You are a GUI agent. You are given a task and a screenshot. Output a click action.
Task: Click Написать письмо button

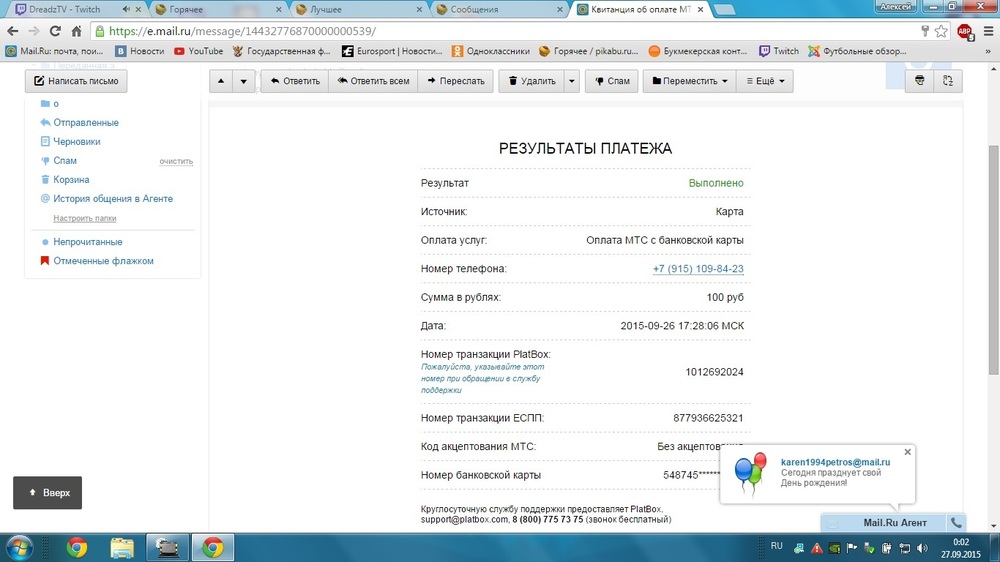76,81
